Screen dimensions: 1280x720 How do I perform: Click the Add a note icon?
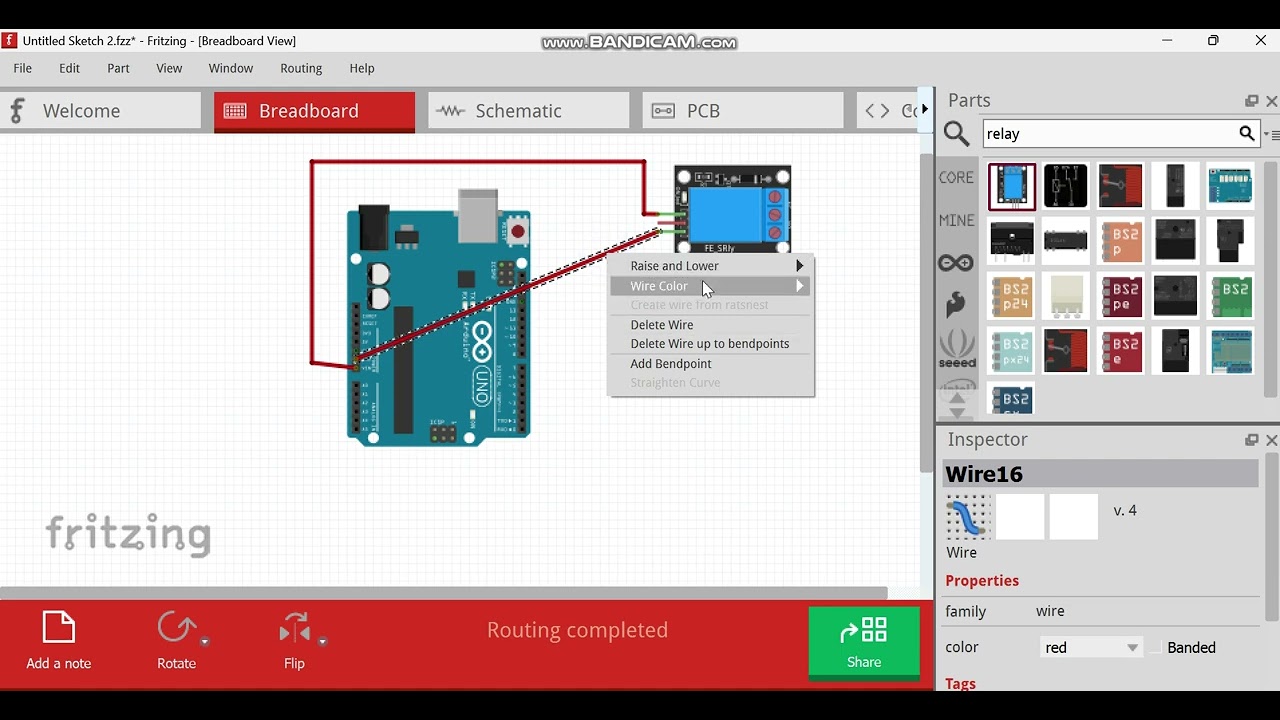click(x=59, y=628)
